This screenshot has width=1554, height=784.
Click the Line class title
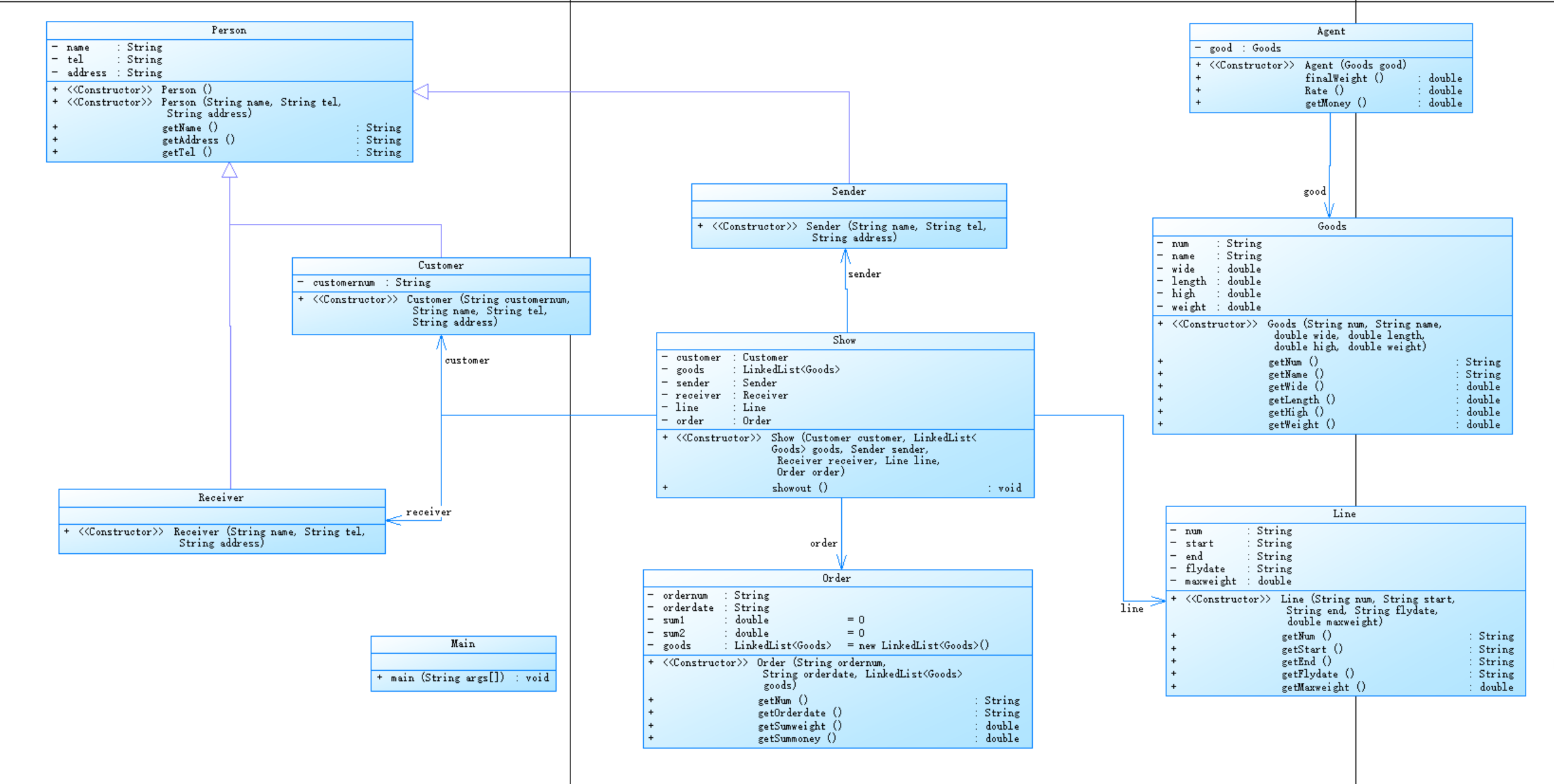(1344, 514)
